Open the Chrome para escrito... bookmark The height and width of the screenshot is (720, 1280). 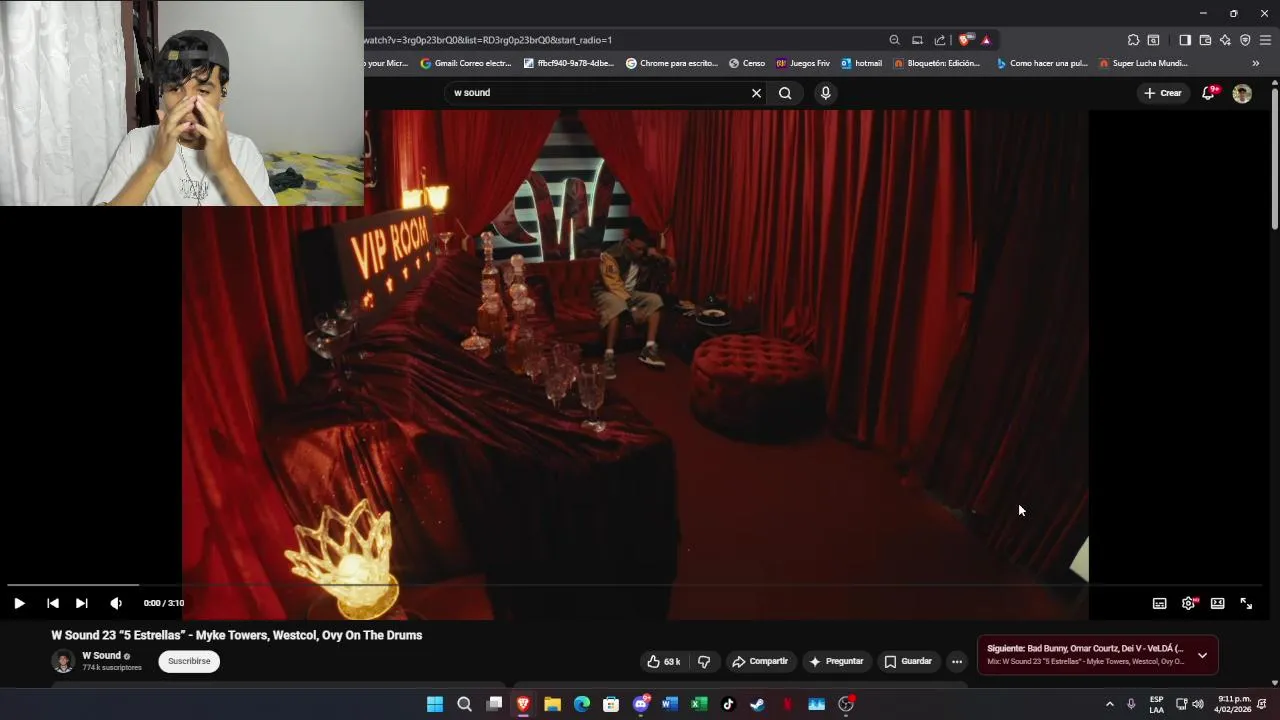point(672,63)
